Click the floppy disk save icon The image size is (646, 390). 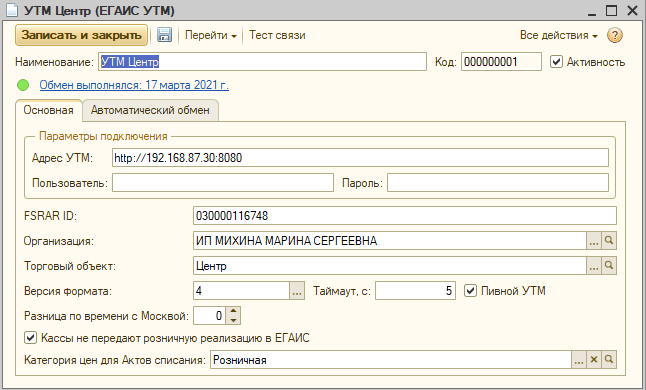tap(164, 35)
